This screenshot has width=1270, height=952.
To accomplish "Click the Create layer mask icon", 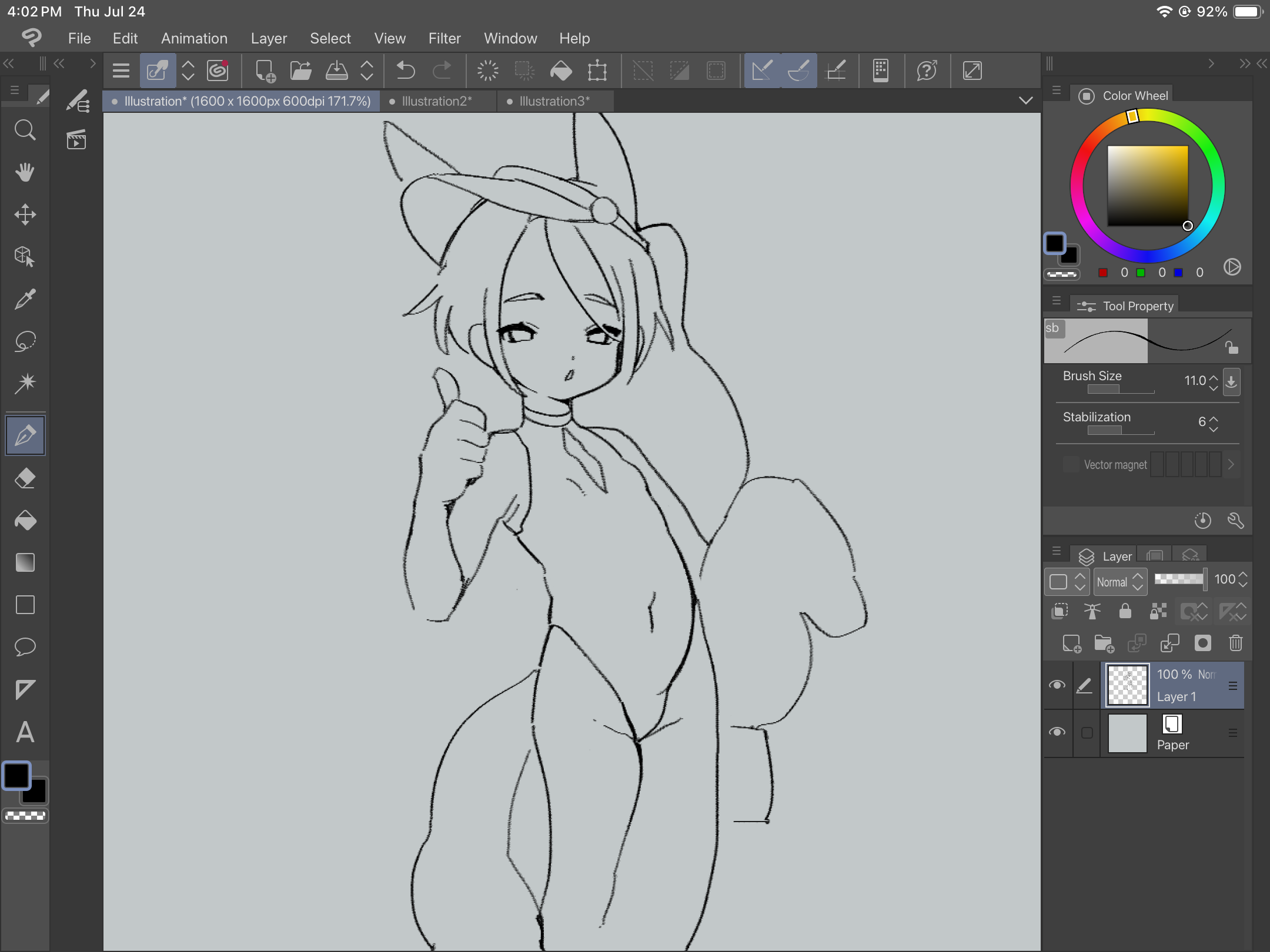I will [1203, 643].
